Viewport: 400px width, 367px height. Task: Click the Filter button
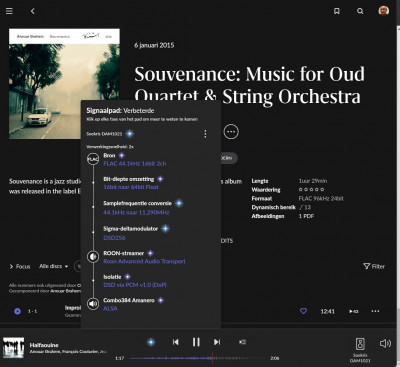[x=374, y=266]
